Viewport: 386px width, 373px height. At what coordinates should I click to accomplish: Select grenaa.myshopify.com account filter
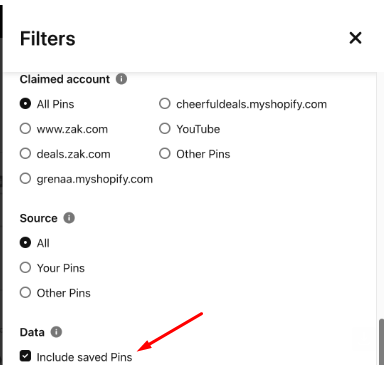click(x=25, y=179)
